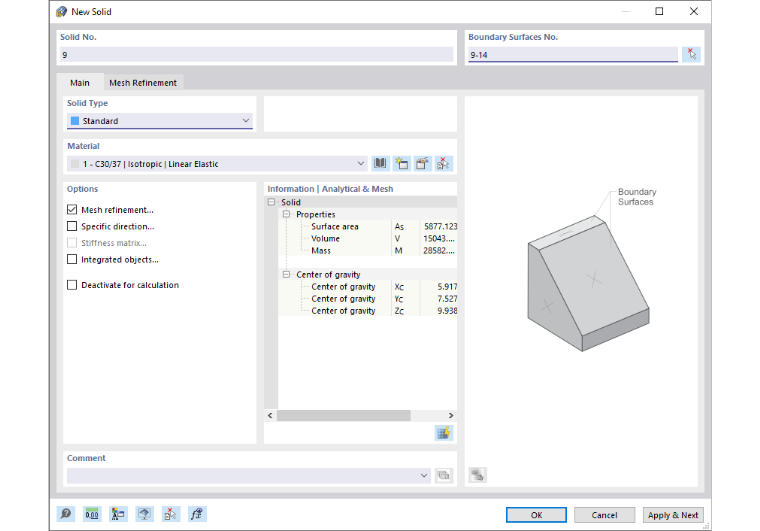This screenshot has height=531, width=760.
Task: Open the Comment dropdown arrow
Action: [424, 475]
